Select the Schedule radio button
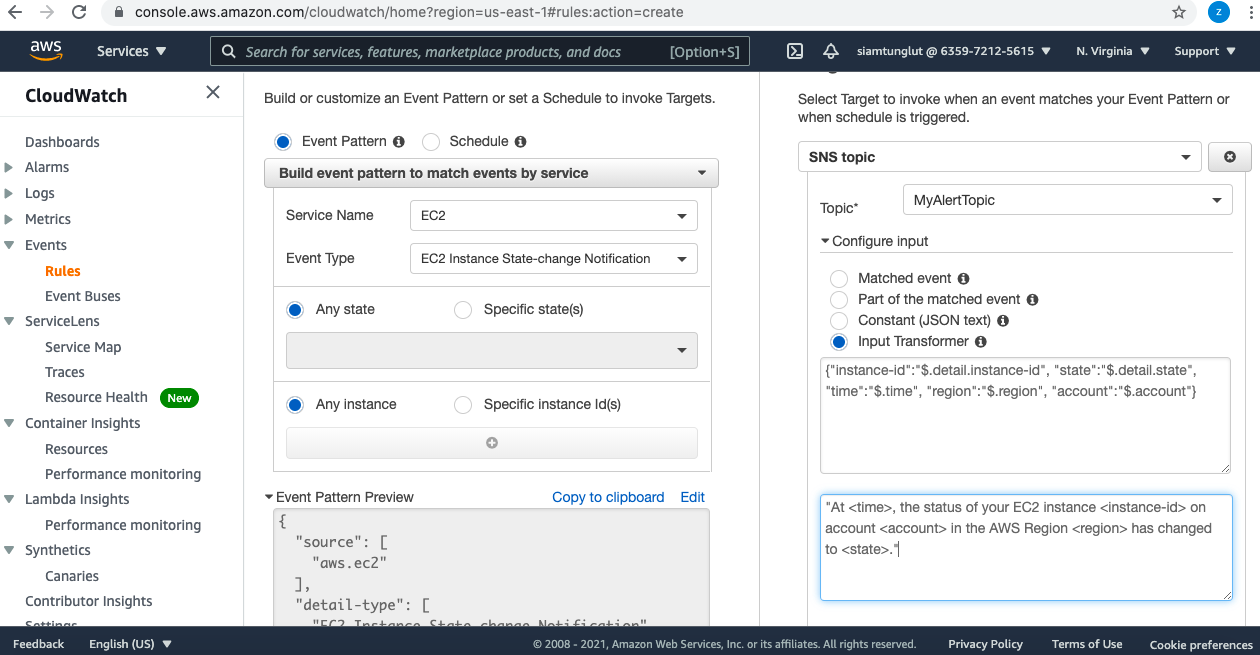This screenshot has width=1260, height=655. (431, 142)
